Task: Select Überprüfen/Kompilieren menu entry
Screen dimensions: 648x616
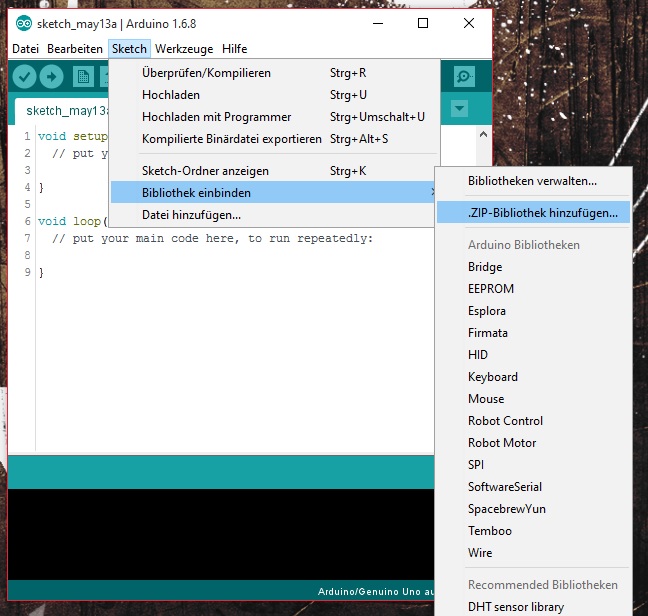Action: coord(274,73)
